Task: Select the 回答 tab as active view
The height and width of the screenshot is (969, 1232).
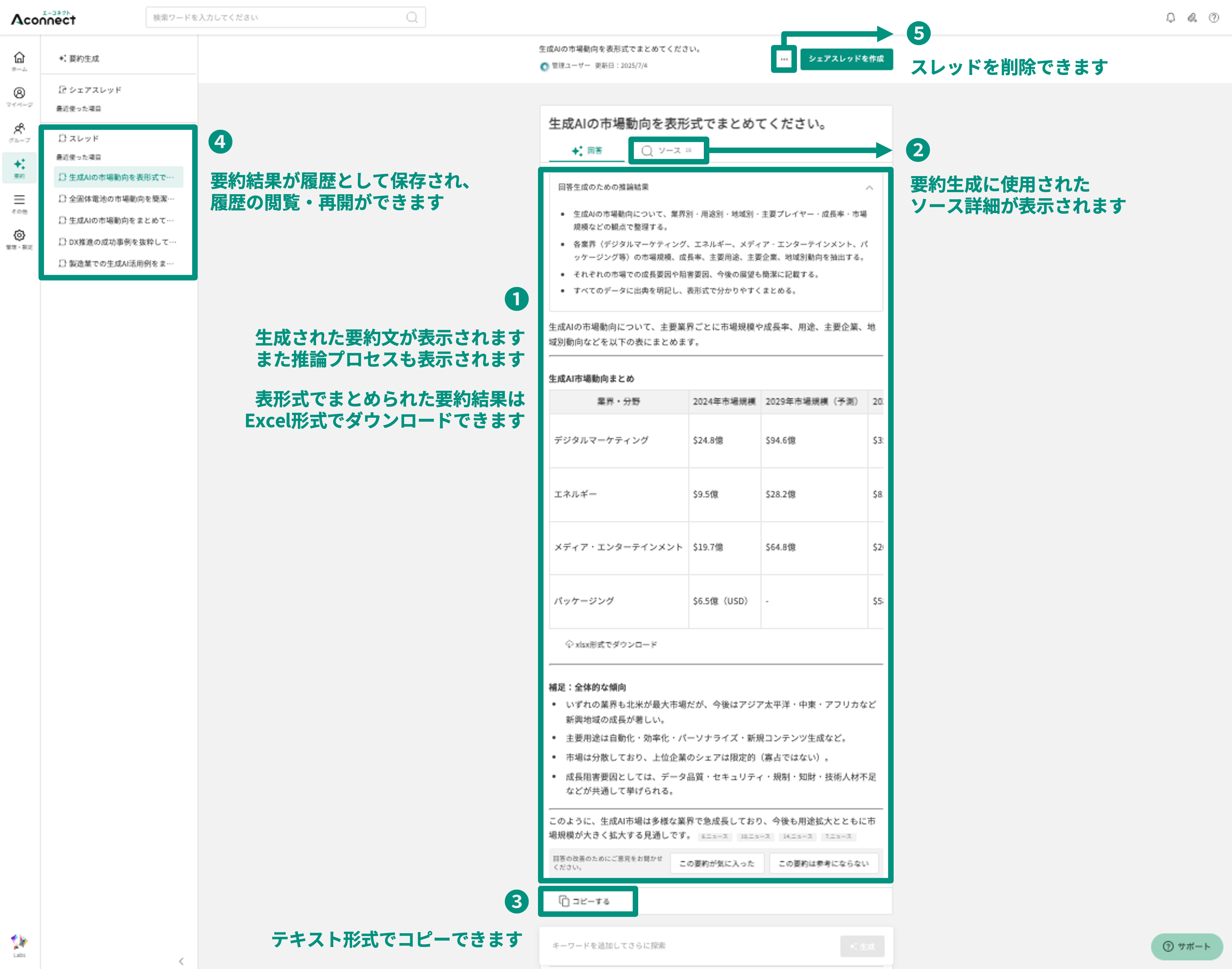Action: [588, 151]
